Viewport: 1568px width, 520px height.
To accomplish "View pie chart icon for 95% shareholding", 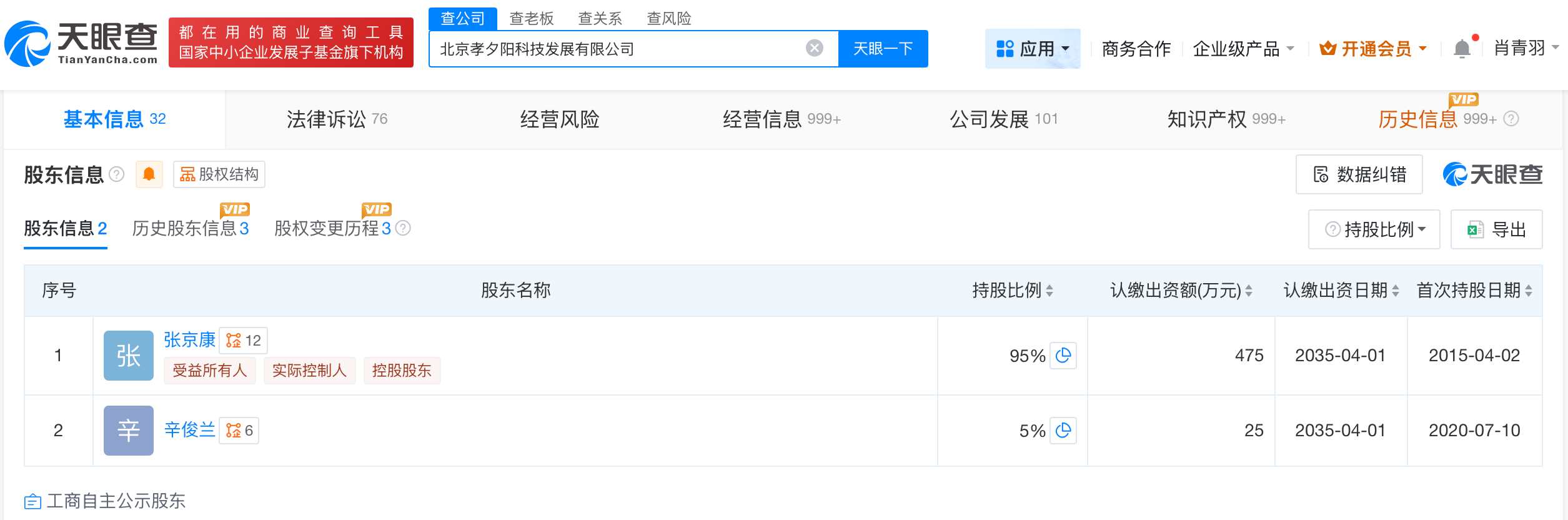I will pos(1063,356).
